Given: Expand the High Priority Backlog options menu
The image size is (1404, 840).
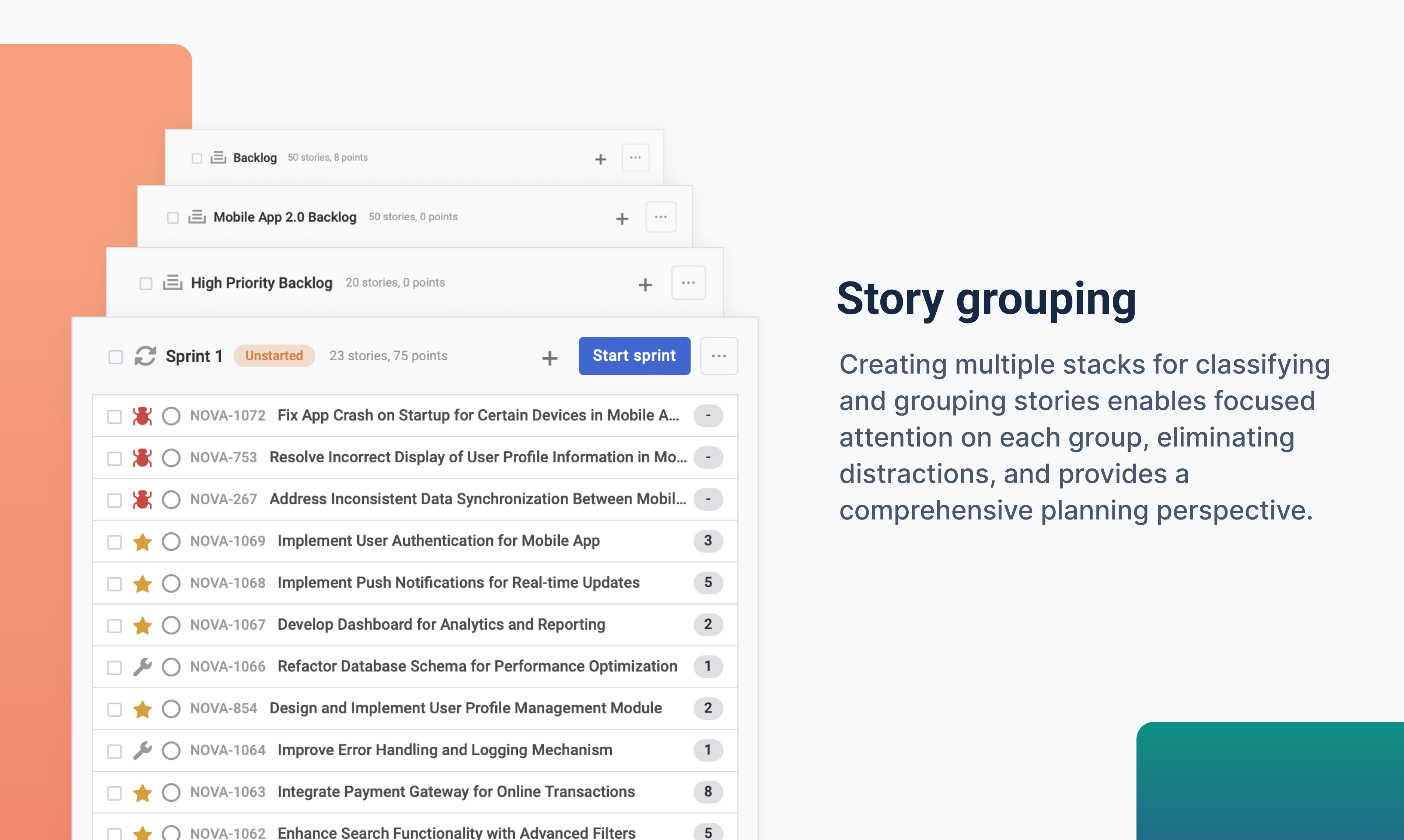Looking at the screenshot, I should click(688, 283).
